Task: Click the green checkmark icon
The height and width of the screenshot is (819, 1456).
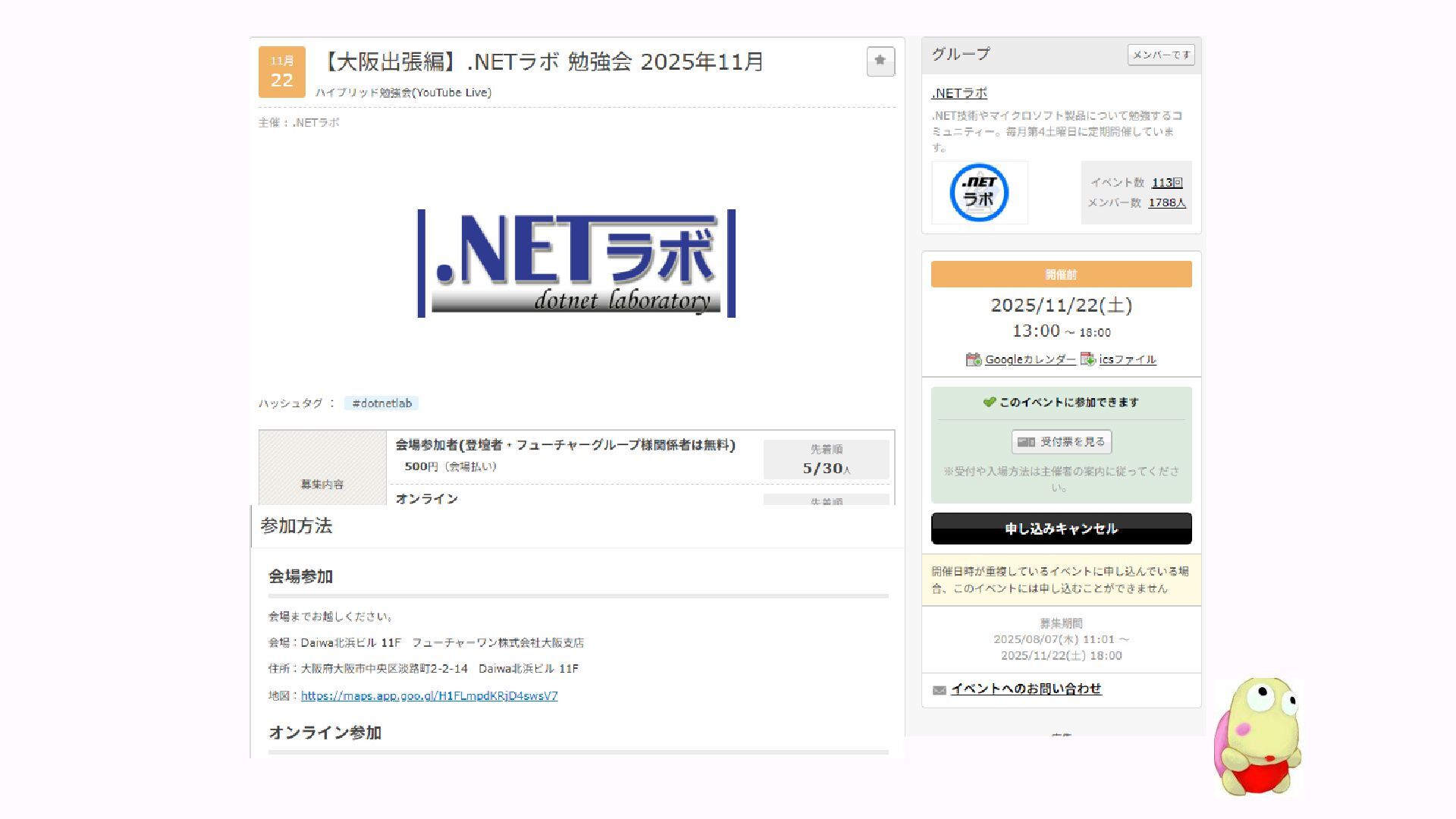Action: click(990, 402)
